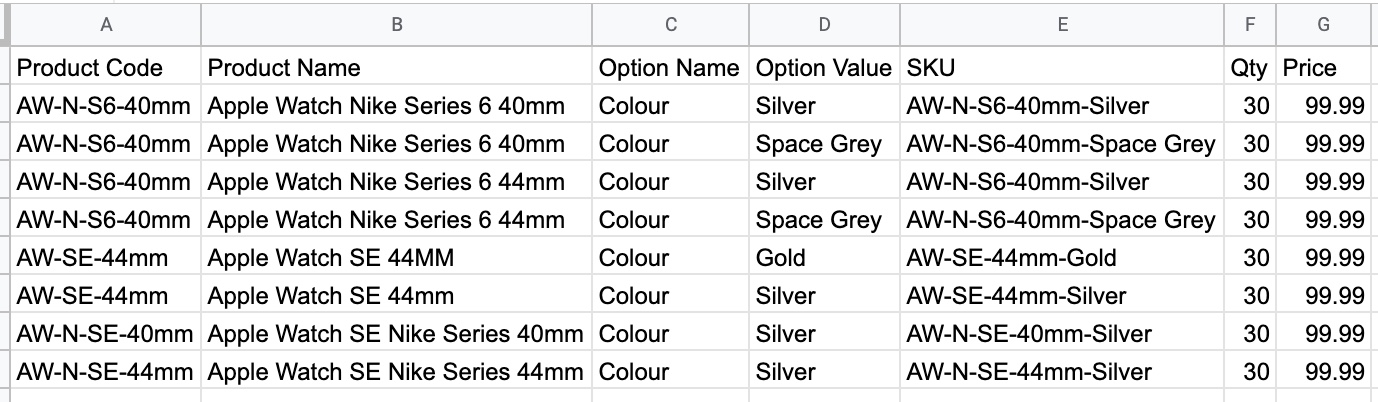Select Apple Watch SE Nike Series 44mm cell

coord(395,372)
